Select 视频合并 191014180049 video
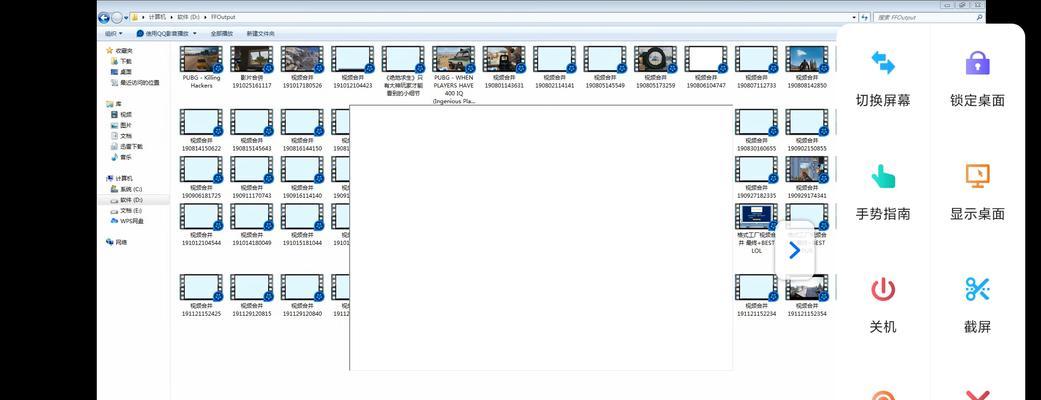 [252, 225]
